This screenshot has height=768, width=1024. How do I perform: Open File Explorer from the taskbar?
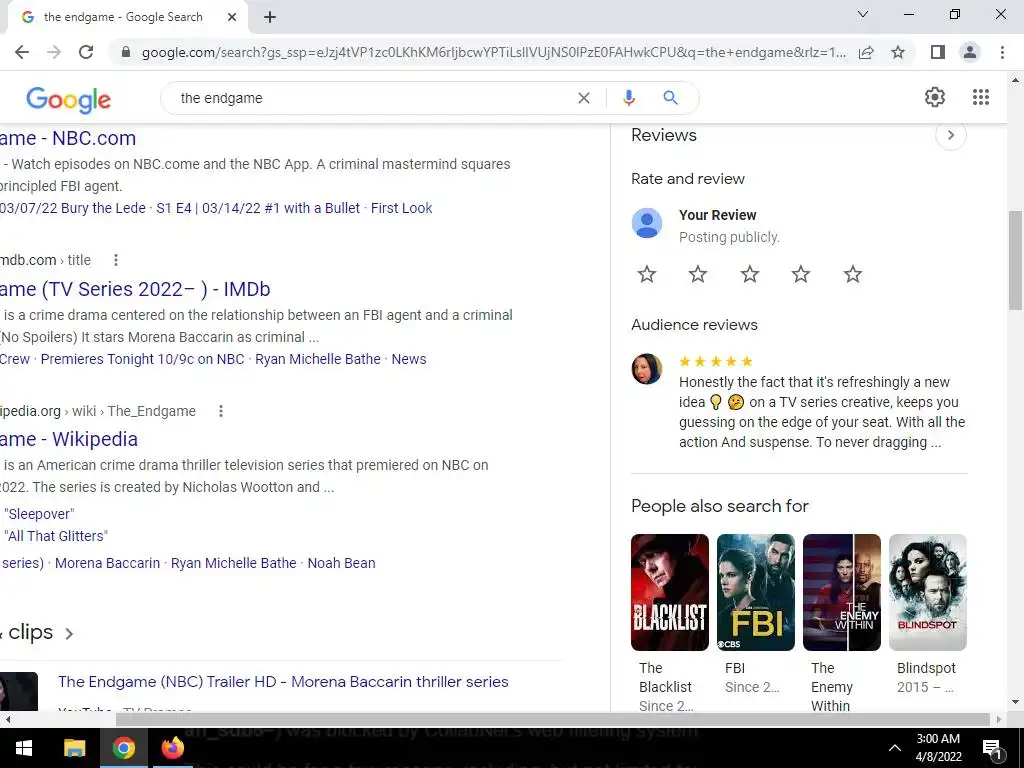click(74, 748)
